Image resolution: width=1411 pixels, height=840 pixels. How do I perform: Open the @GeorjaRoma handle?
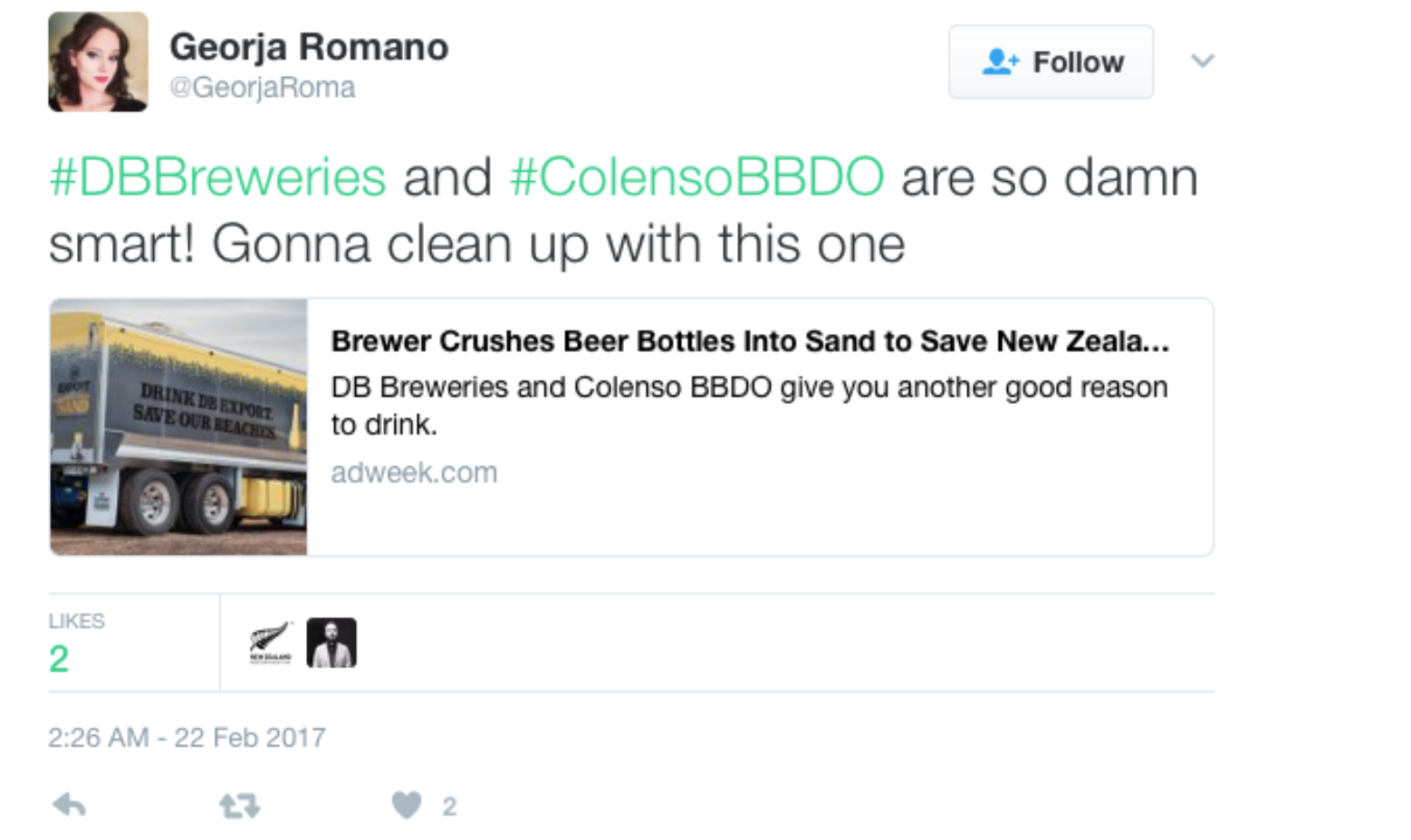pyautogui.click(x=263, y=88)
